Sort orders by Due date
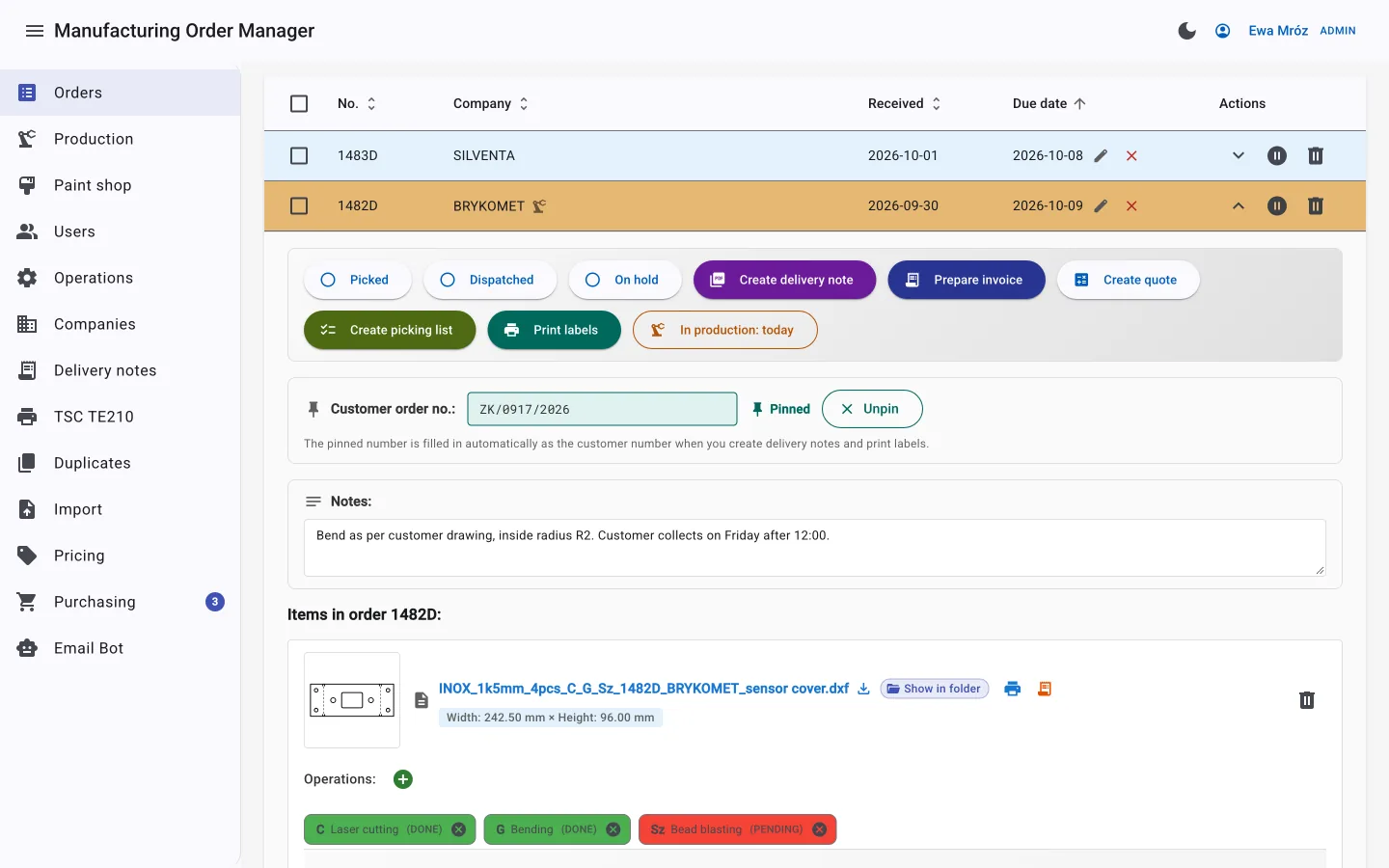The width and height of the screenshot is (1389, 868). pos(1049,103)
